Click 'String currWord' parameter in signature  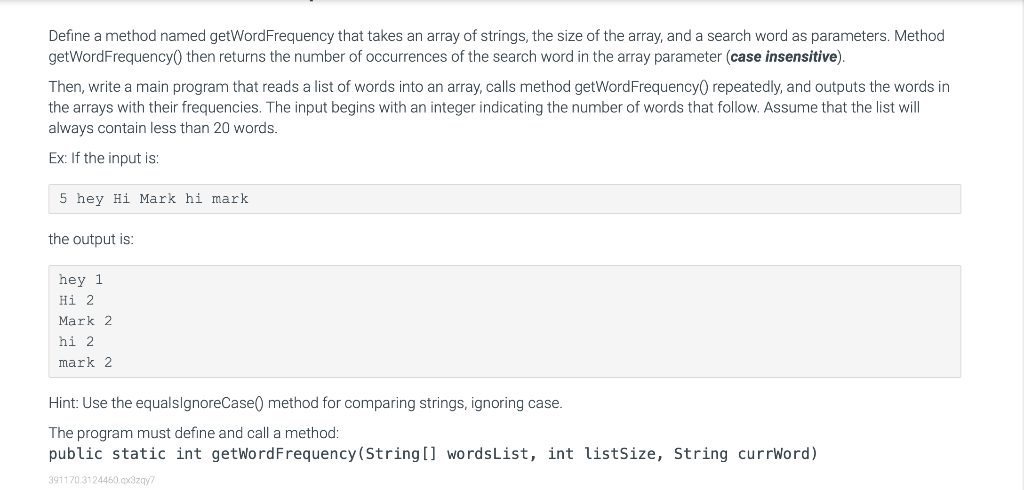[743, 454]
